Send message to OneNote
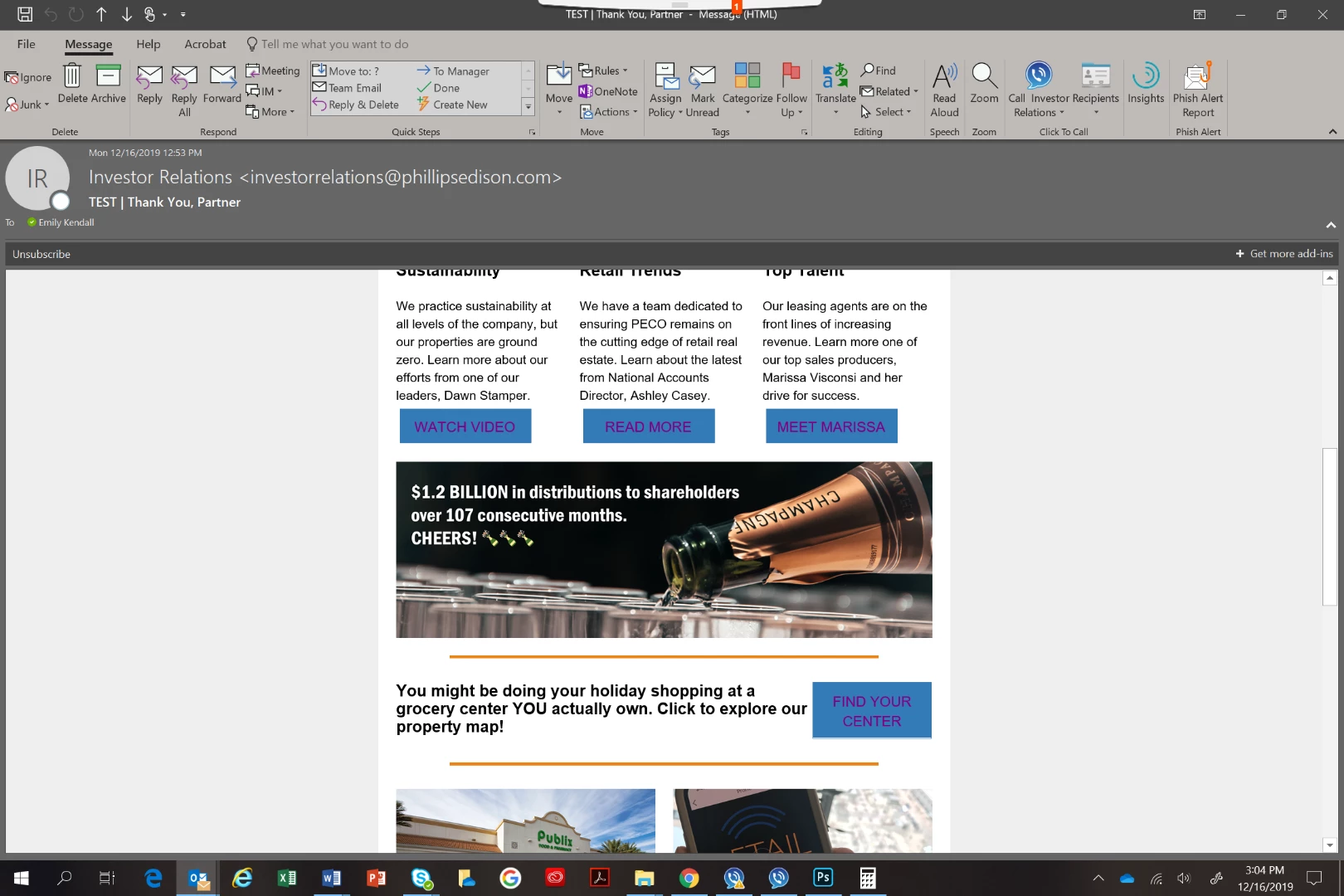Screen dimensions: 1344x896 608,91
